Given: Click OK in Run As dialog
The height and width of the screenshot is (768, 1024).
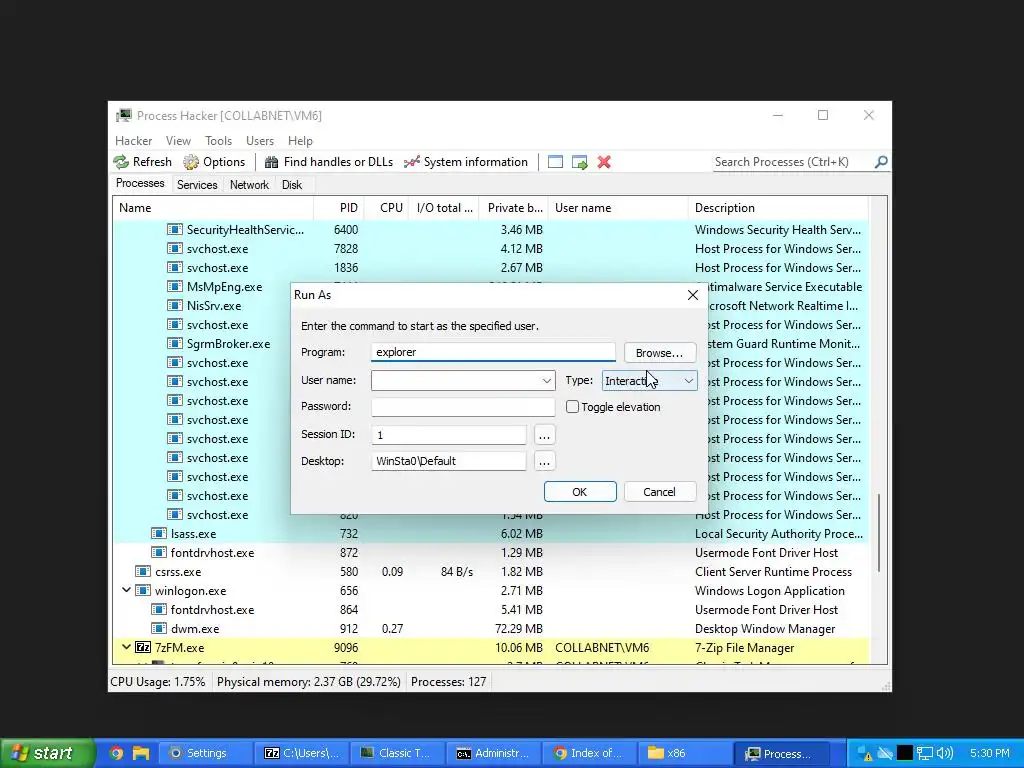Looking at the screenshot, I should 580,492.
